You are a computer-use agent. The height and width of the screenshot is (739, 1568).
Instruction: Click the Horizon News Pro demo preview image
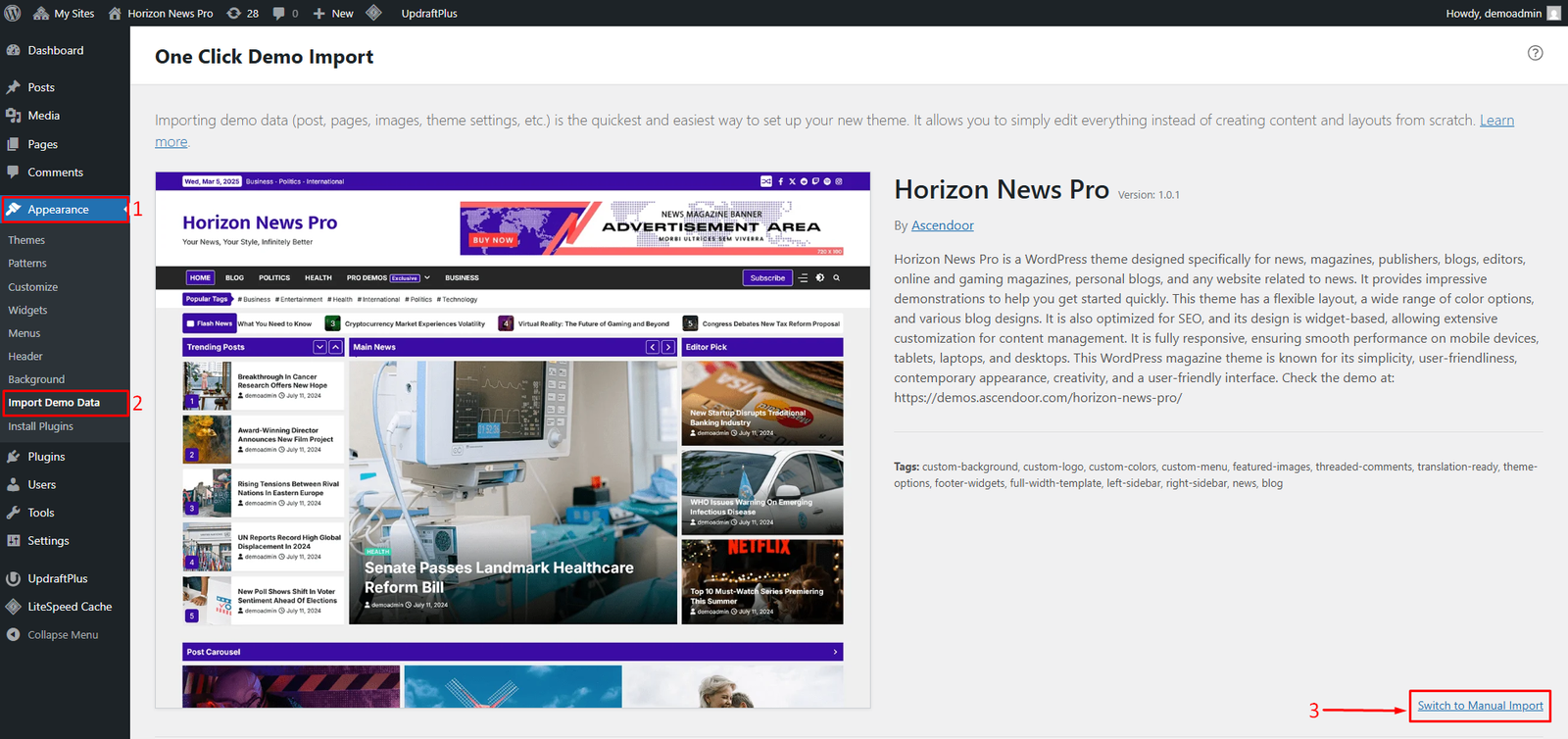coord(513,440)
